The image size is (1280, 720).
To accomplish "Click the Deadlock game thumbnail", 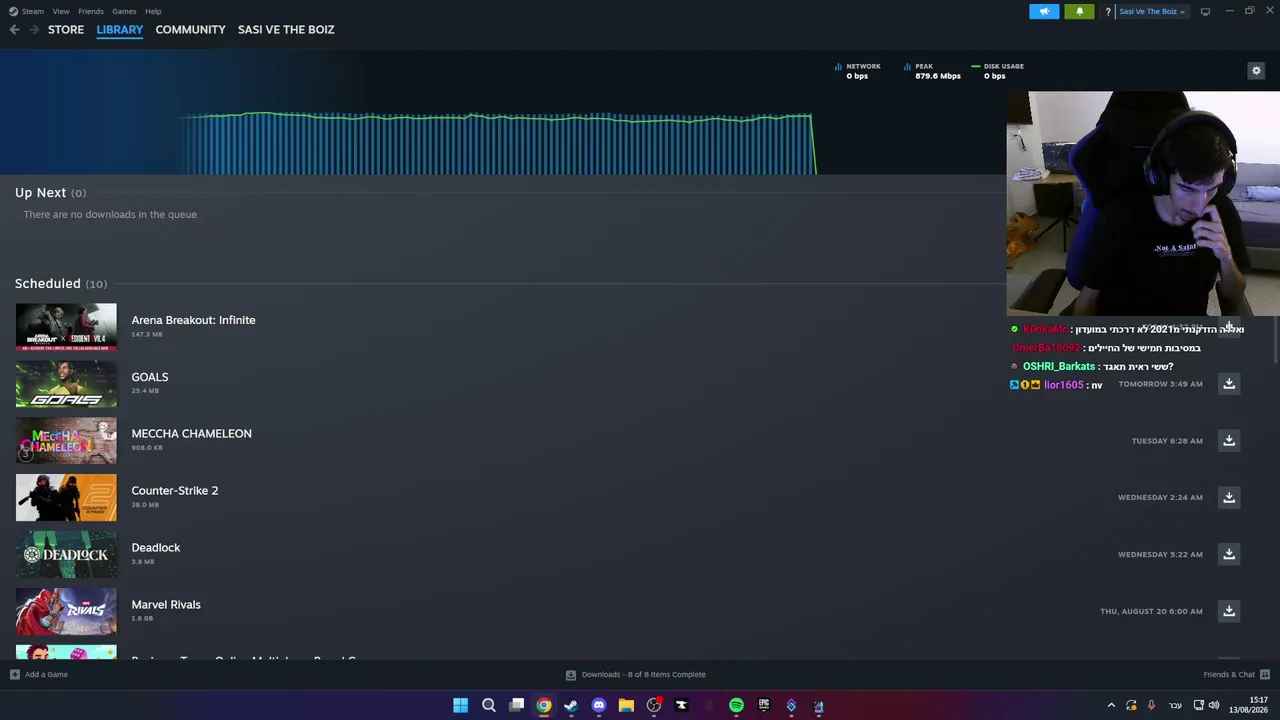I will [x=66, y=555].
